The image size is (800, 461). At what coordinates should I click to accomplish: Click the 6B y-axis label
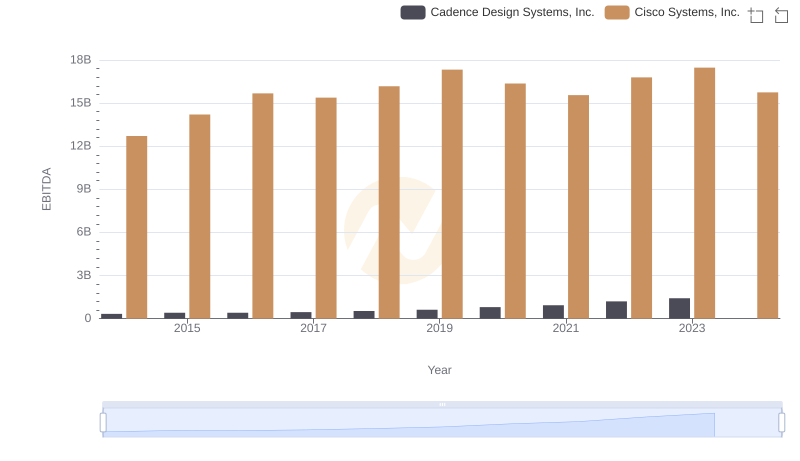(x=84, y=232)
